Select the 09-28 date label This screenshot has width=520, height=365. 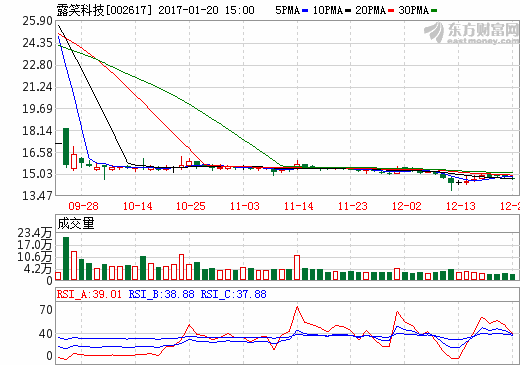(83, 206)
